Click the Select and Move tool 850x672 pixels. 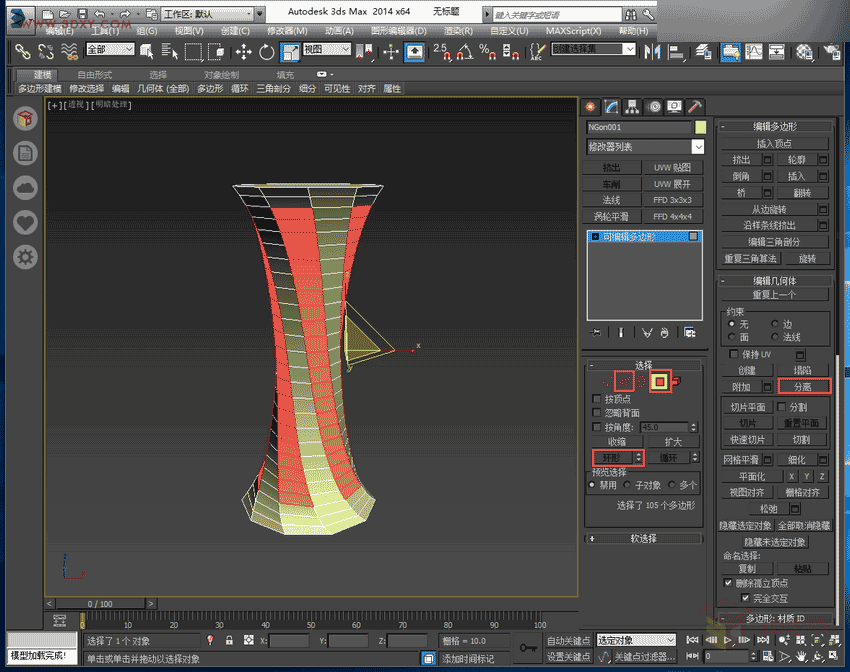click(243, 51)
